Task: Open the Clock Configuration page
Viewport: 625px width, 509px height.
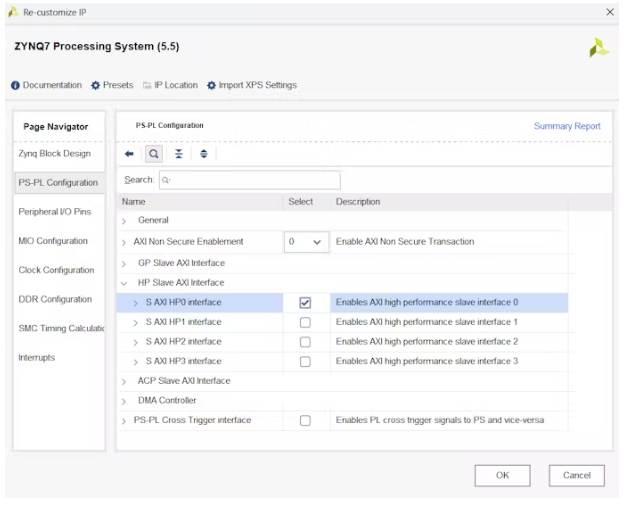Action: pos(55,270)
